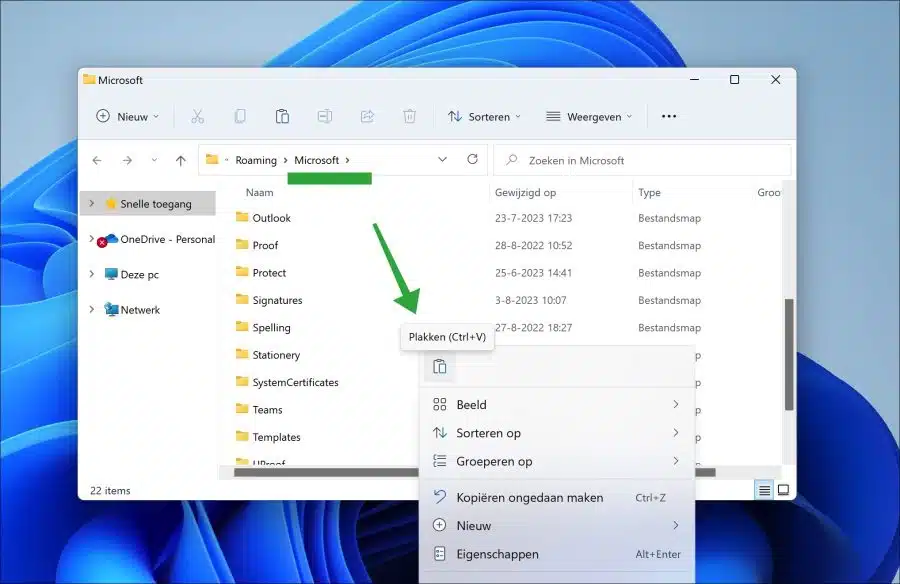Screen dimensions: 900x584
Task: Open the Beeld submenu
Action: (557, 404)
